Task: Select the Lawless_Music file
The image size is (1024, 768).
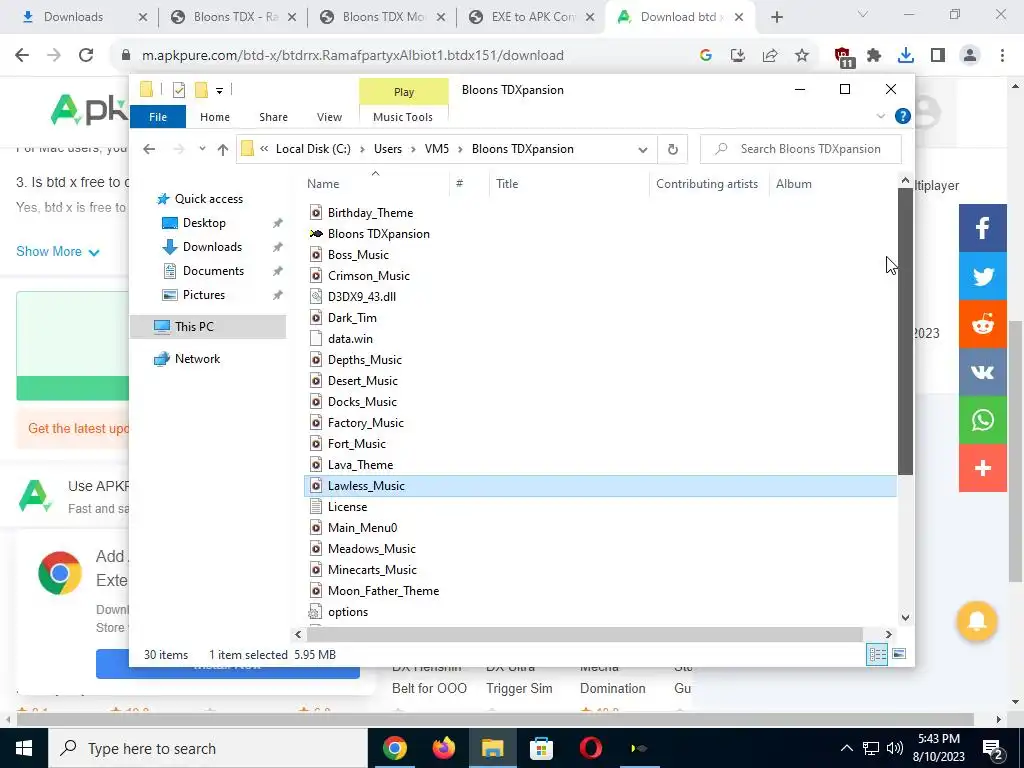Action: [x=600, y=486]
